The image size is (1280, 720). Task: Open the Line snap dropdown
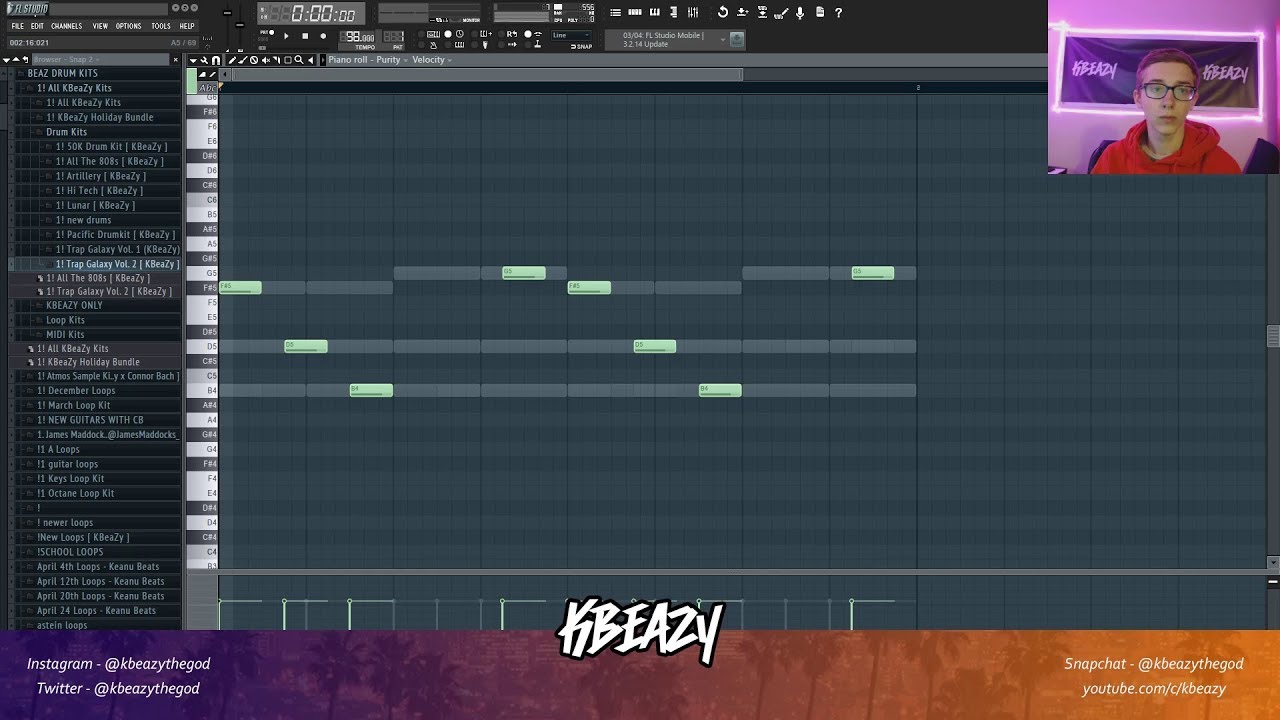pos(572,35)
